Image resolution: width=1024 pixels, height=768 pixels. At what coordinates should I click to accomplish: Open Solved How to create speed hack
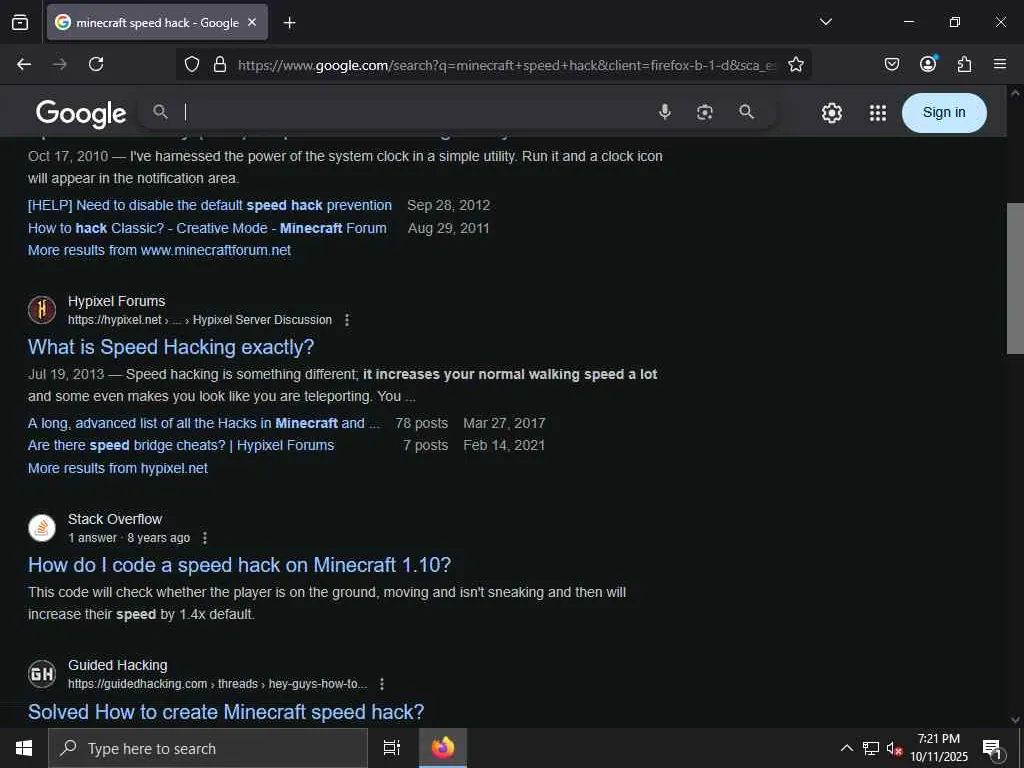click(x=226, y=712)
